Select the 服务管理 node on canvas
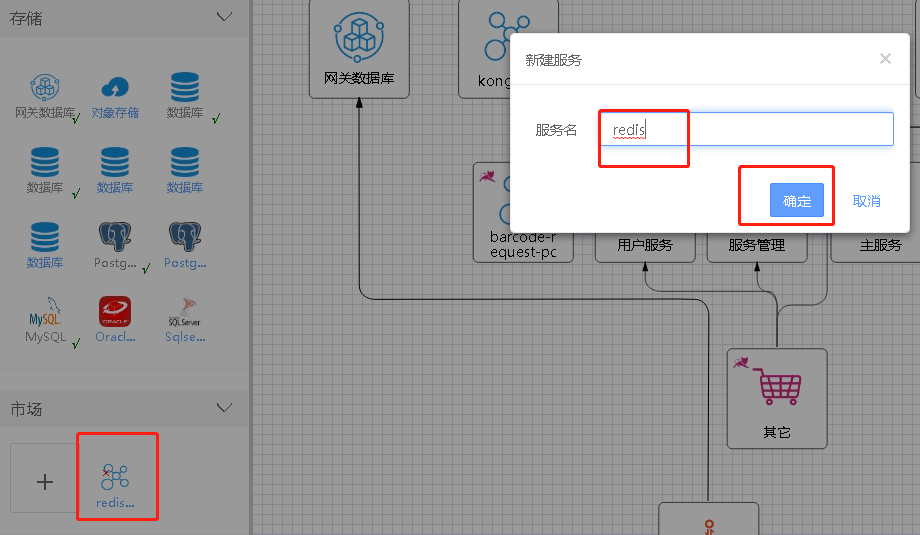The width and height of the screenshot is (920, 535). [756, 246]
